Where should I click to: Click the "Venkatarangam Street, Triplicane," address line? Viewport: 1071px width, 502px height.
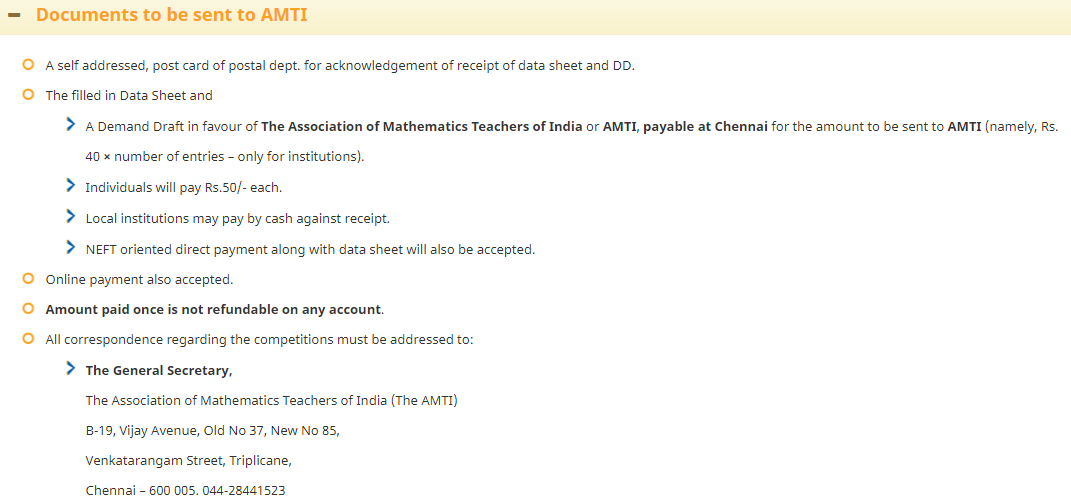pyautogui.click(x=188, y=461)
